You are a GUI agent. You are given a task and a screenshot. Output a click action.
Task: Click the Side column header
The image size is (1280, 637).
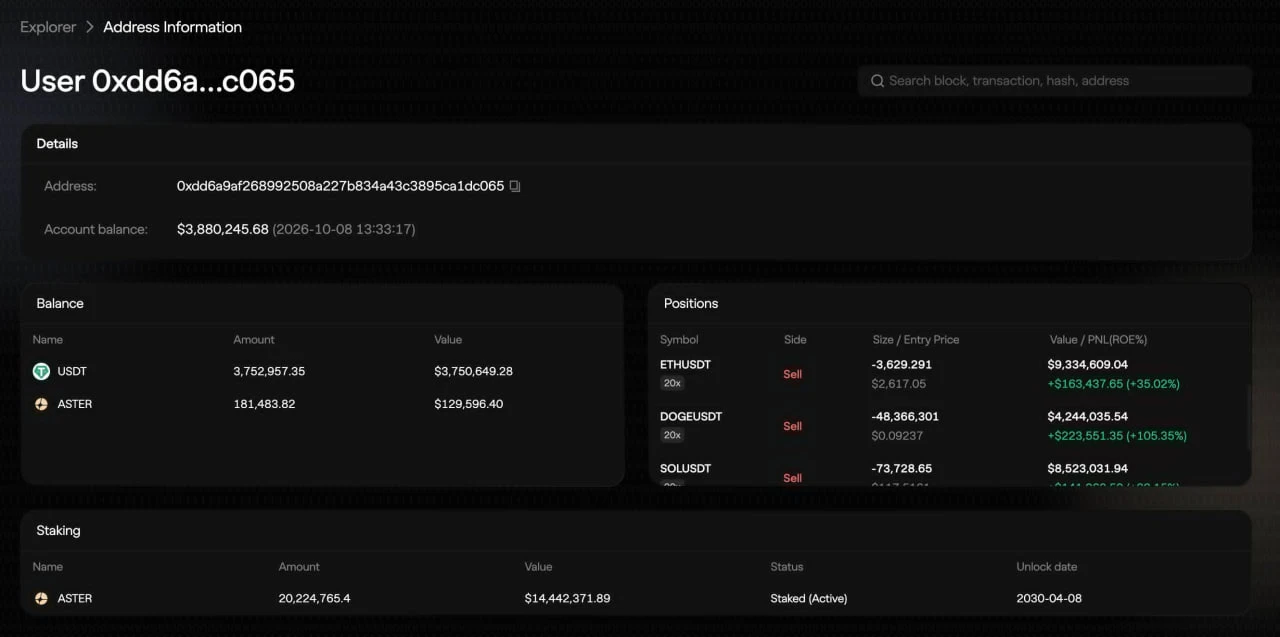tap(795, 340)
